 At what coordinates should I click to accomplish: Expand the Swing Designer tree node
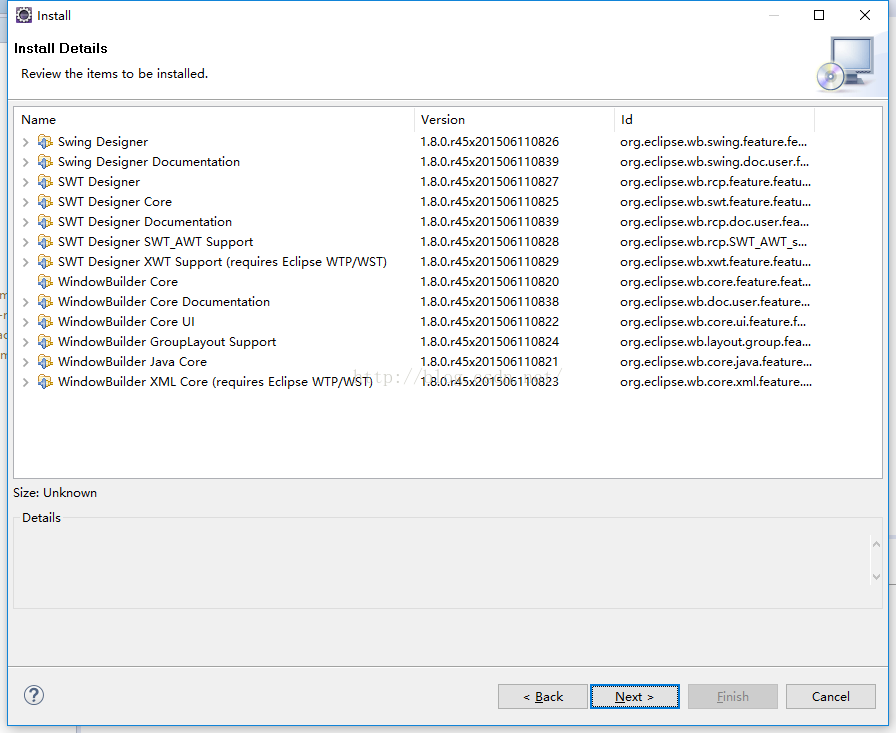point(25,142)
